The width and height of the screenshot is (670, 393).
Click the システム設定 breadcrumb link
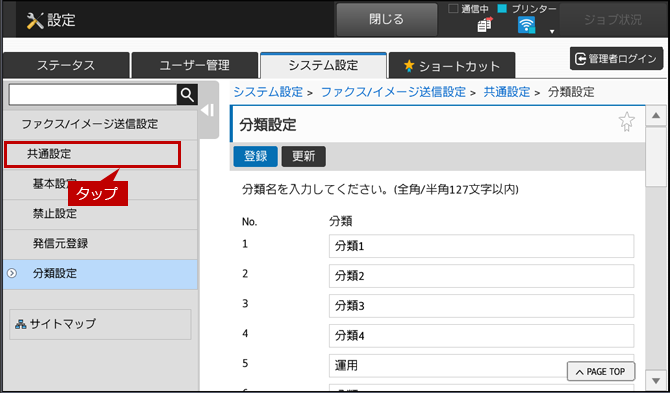point(268,92)
